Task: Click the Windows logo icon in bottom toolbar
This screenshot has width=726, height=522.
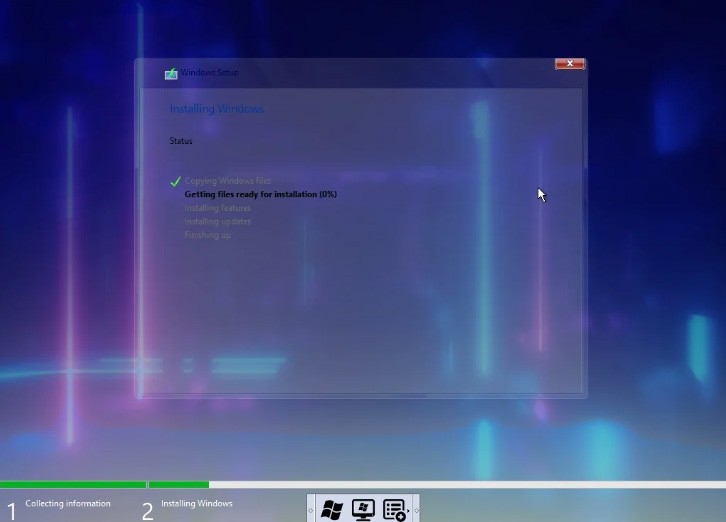Action: 332,510
